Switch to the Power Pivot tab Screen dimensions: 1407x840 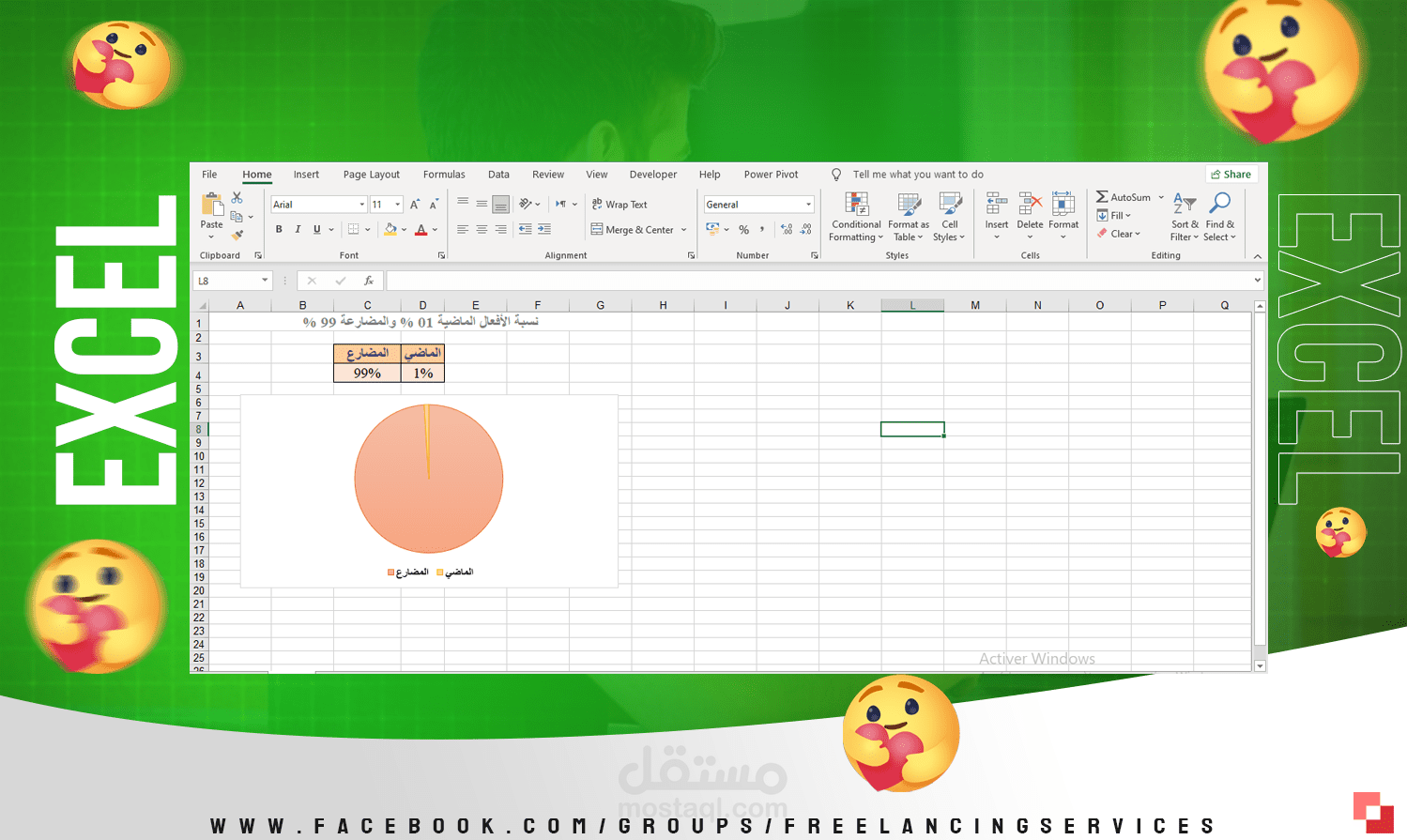pos(771,175)
